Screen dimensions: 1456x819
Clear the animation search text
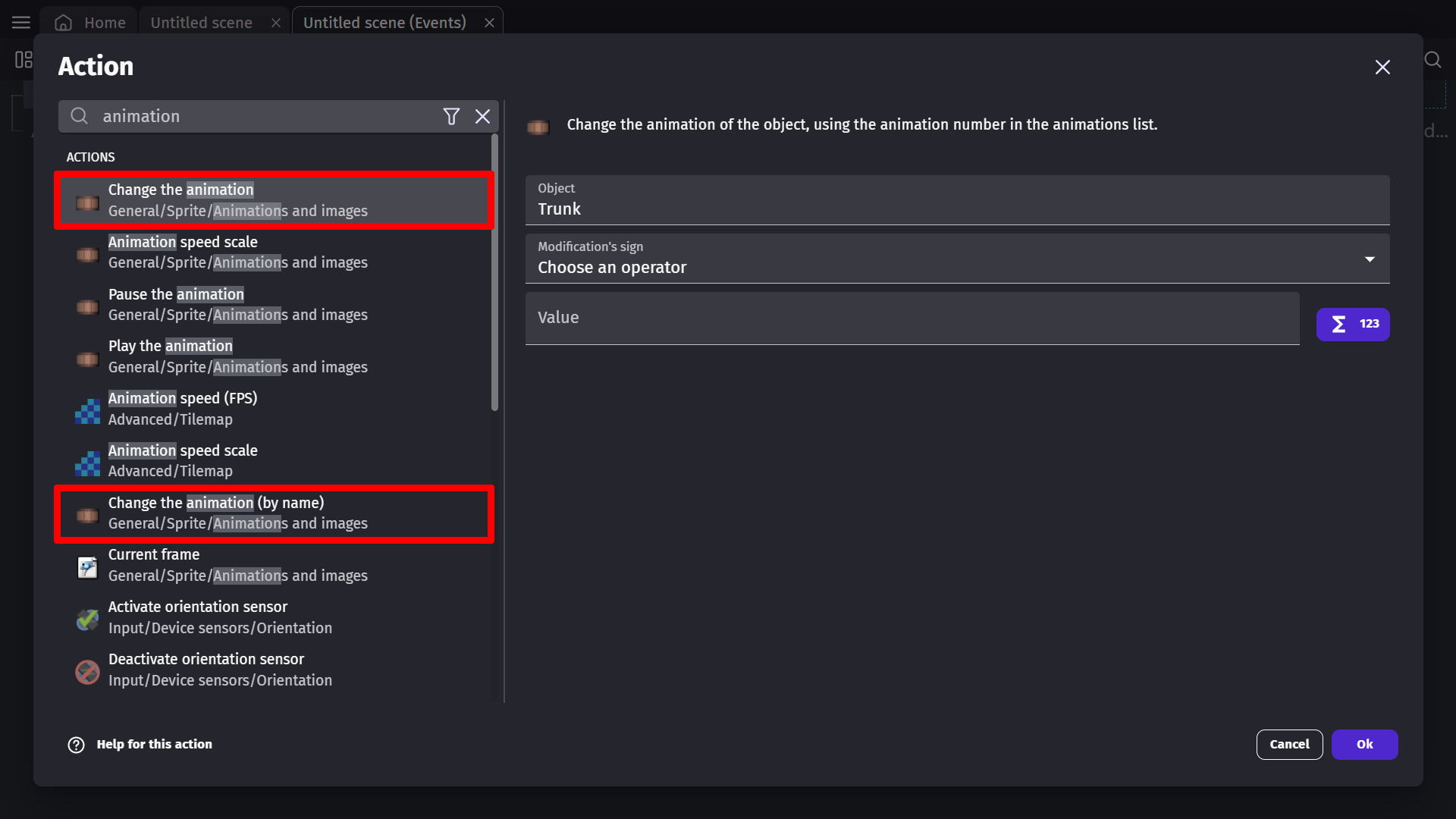[482, 116]
